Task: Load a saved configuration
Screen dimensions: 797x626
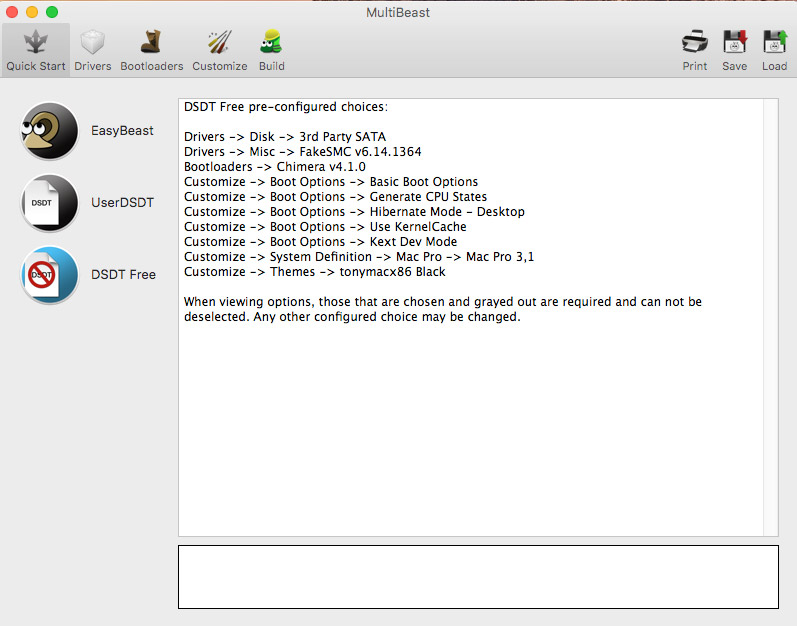Action: click(x=774, y=51)
